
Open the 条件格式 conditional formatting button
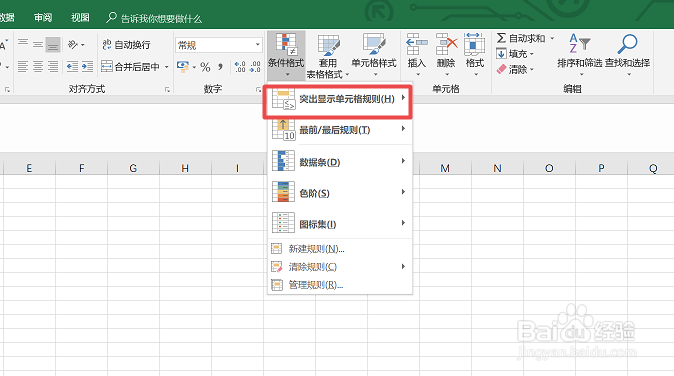pos(286,55)
